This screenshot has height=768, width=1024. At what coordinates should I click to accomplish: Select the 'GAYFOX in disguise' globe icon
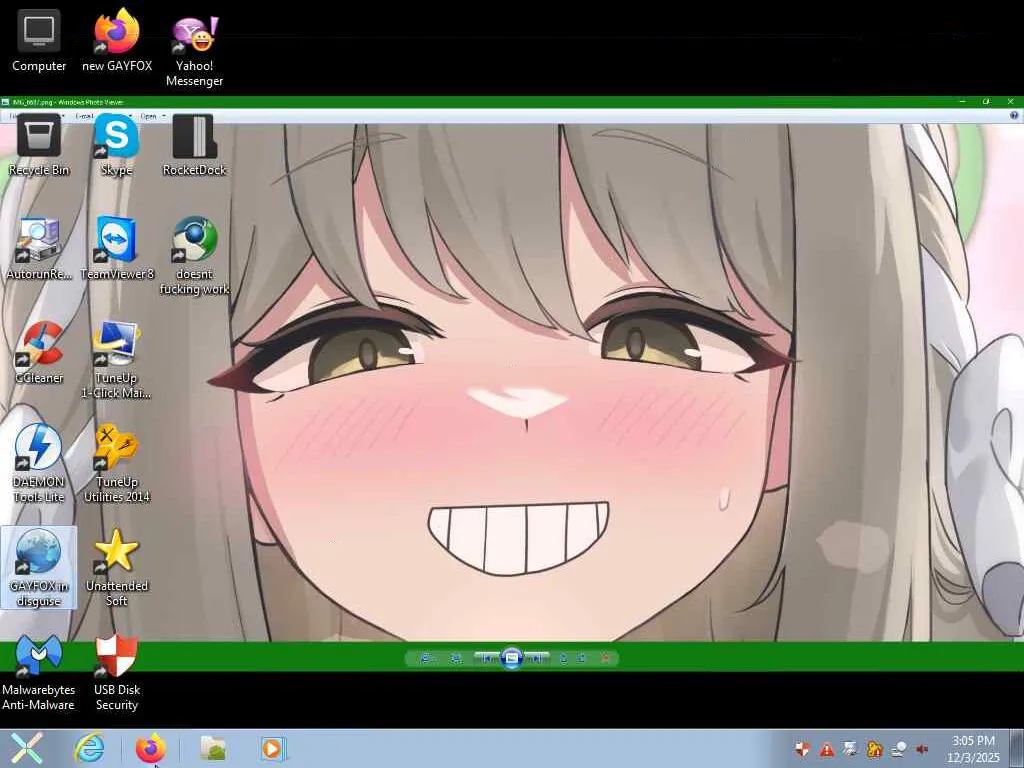click(39, 568)
